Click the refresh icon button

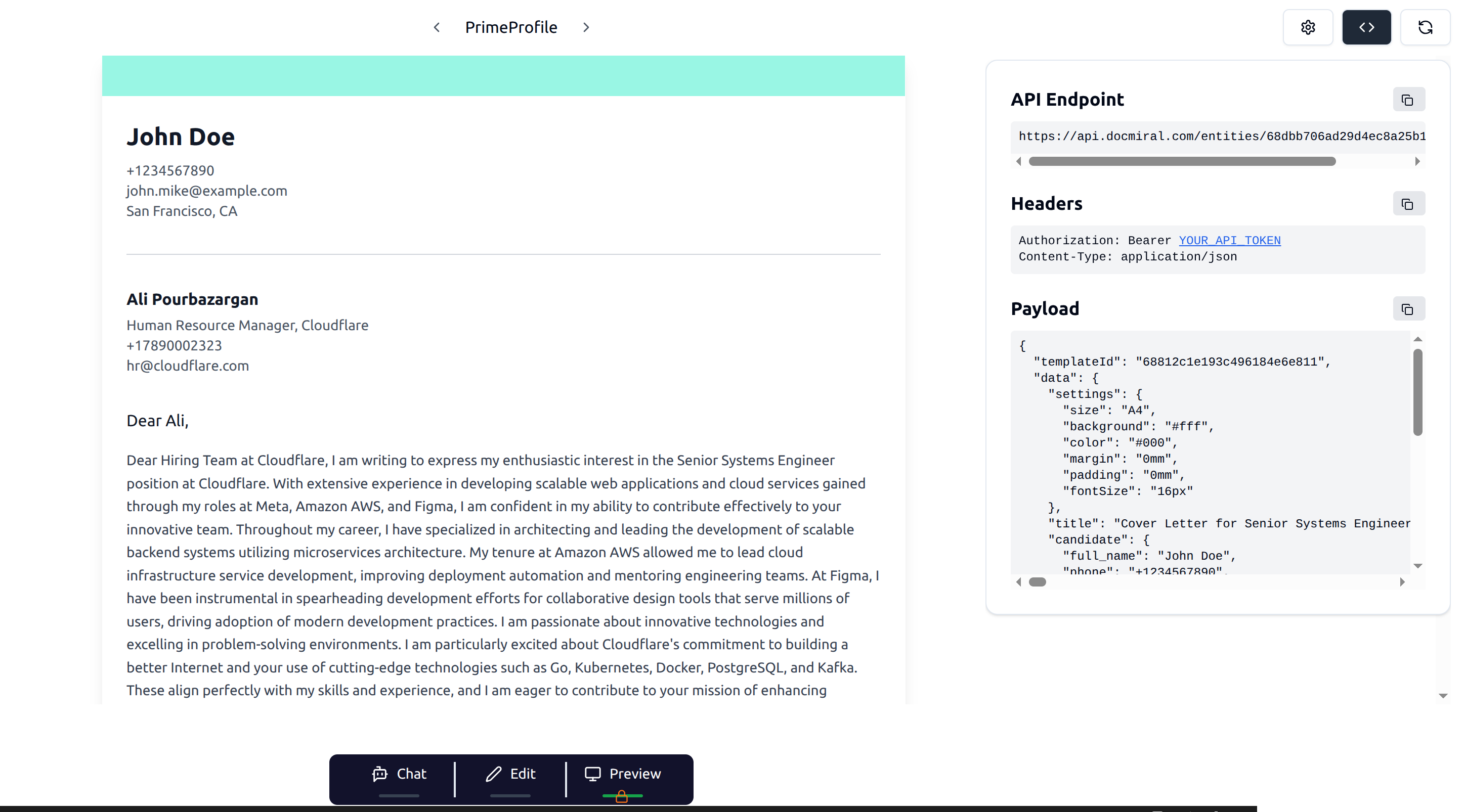[x=1425, y=27]
